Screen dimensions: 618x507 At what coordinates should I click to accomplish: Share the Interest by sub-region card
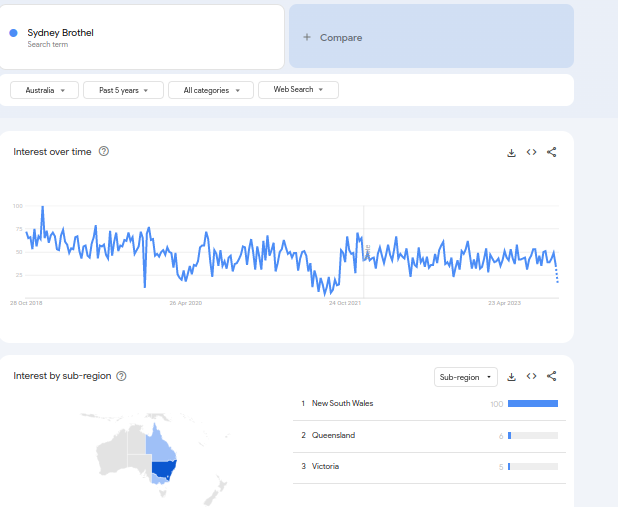pos(552,377)
